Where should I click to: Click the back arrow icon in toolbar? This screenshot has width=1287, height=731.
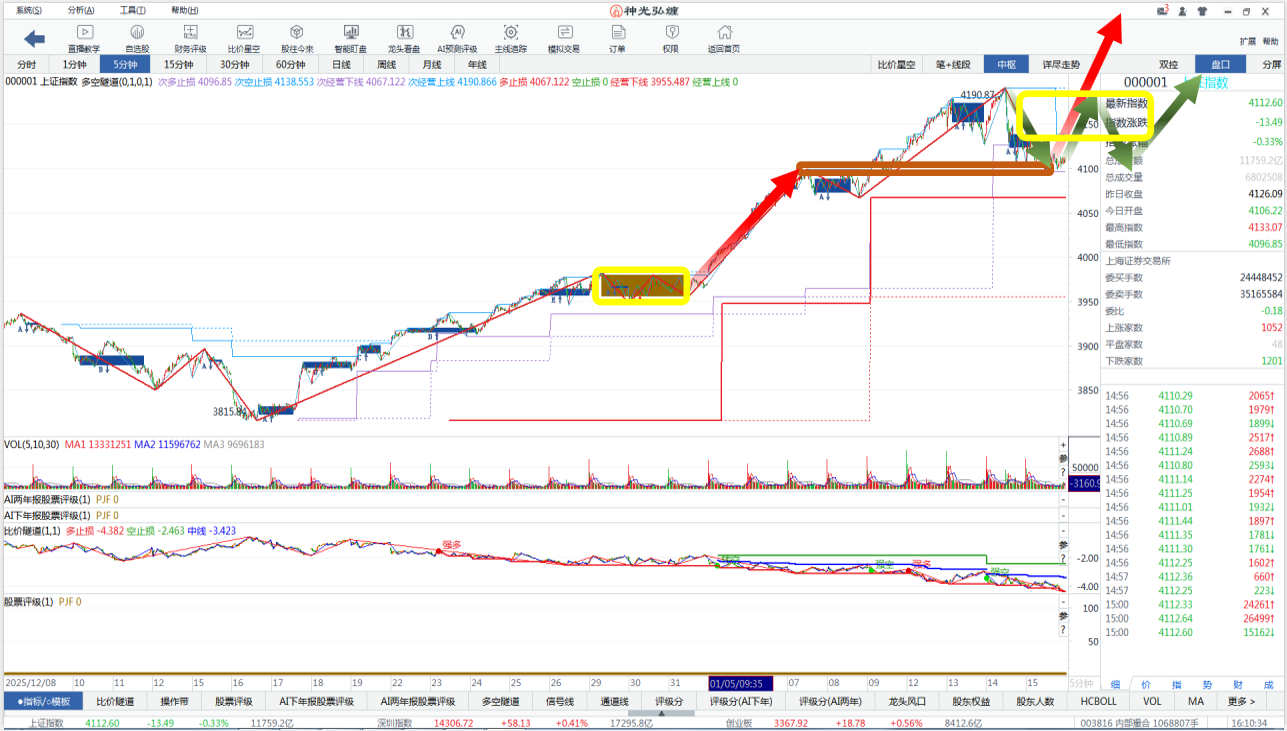pyautogui.click(x=35, y=38)
